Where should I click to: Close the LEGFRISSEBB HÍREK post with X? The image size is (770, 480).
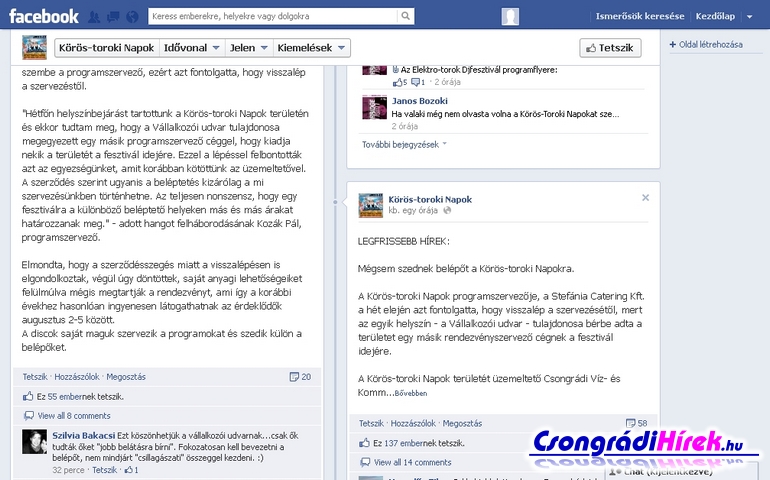click(x=645, y=198)
